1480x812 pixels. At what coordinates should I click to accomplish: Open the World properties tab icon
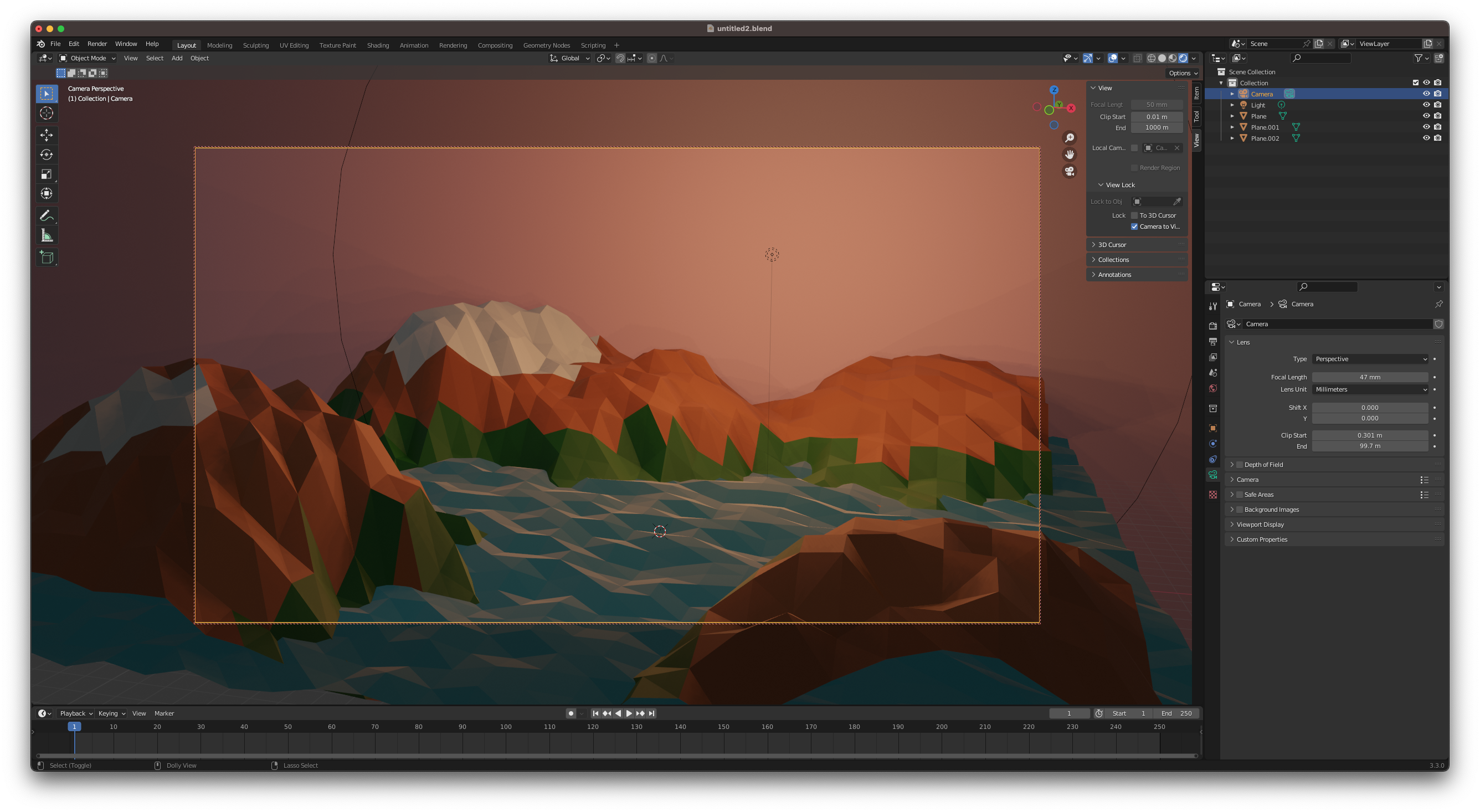click(x=1213, y=388)
